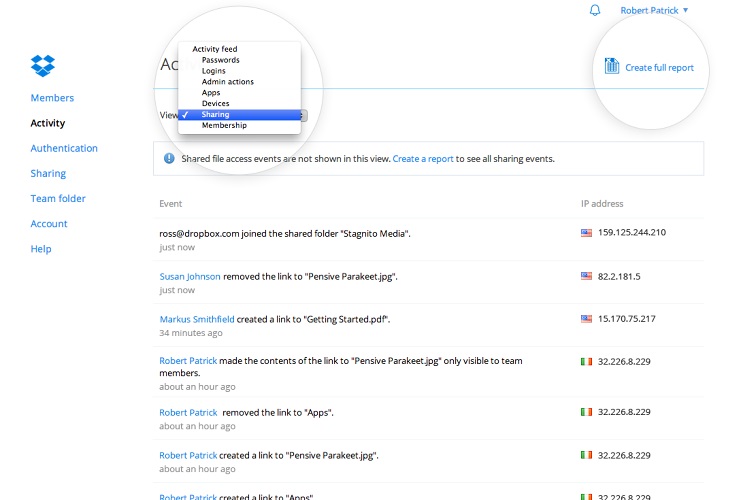This screenshot has height=500, width=741.
Task: Click US flag next to 15.170.75.217
Action: point(587,319)
